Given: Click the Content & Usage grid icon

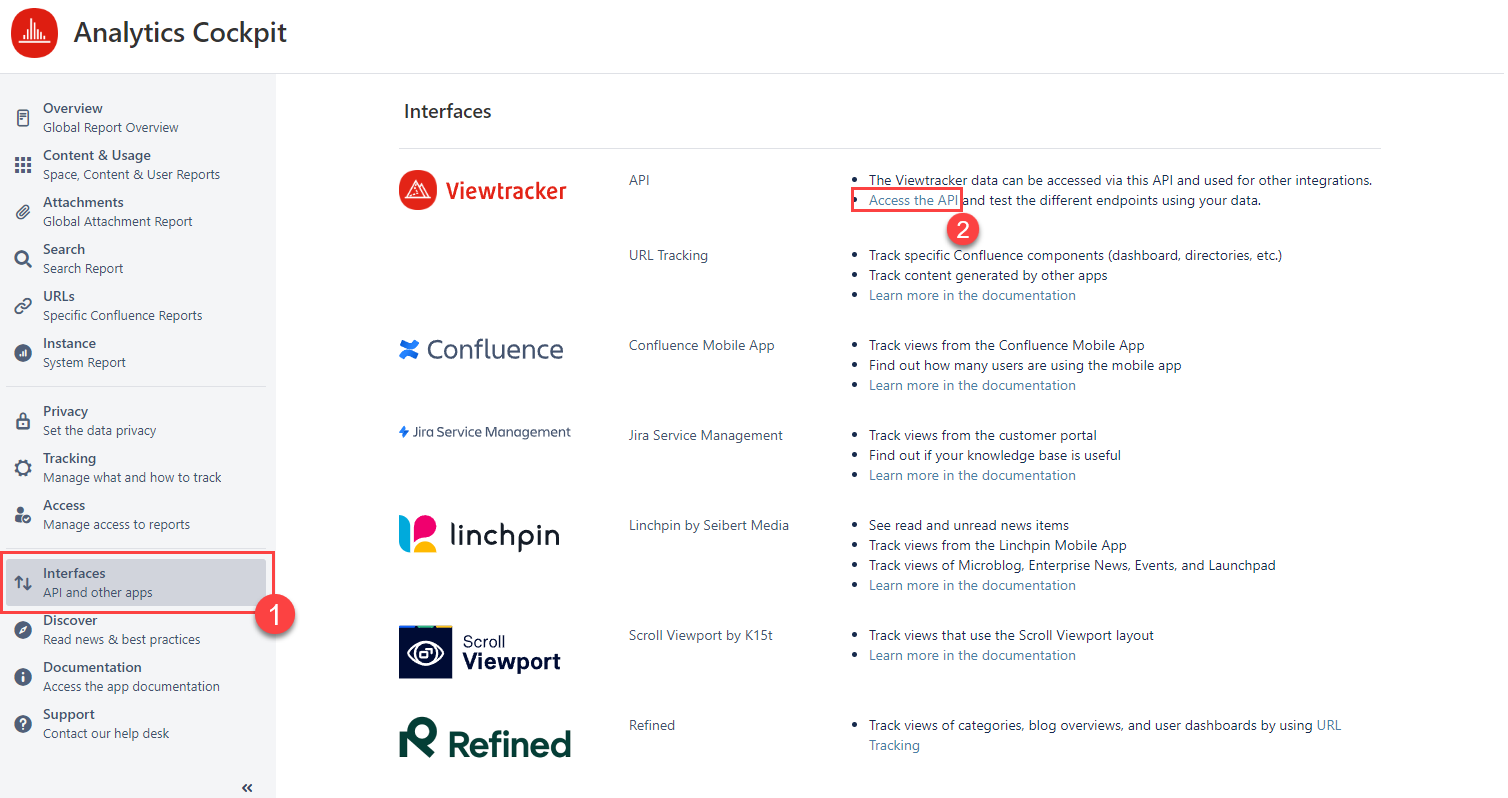Looking at the screenshot, I should coord(23,165).
